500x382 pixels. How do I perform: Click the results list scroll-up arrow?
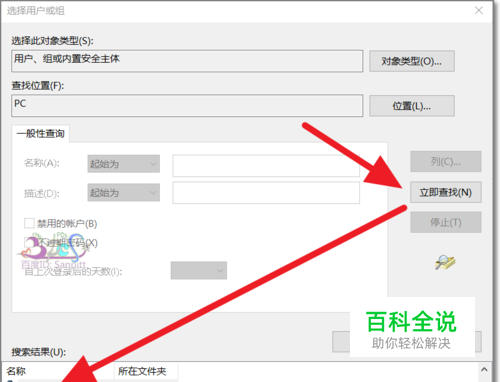(484, 370)
